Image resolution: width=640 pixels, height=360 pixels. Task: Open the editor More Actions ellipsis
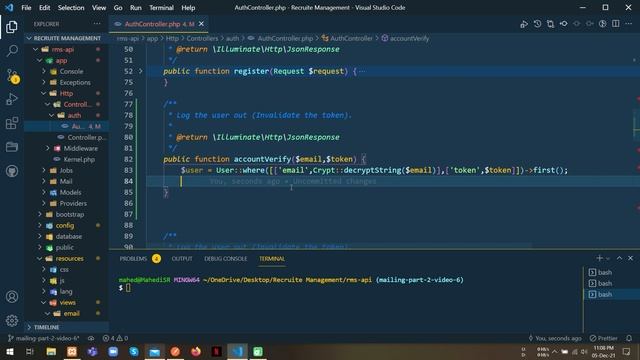(x=629, y=24)
